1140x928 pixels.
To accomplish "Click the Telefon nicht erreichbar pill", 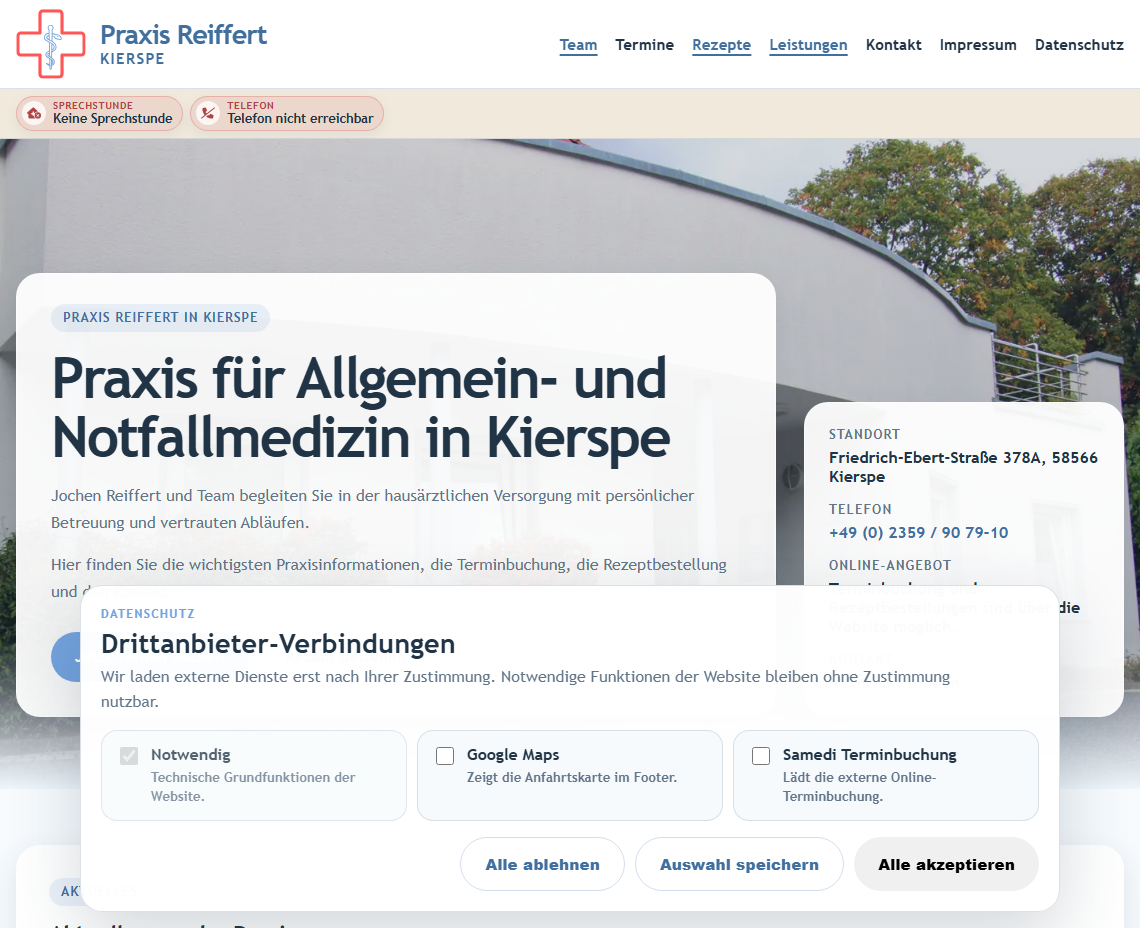I will click(x=287, y=113).
